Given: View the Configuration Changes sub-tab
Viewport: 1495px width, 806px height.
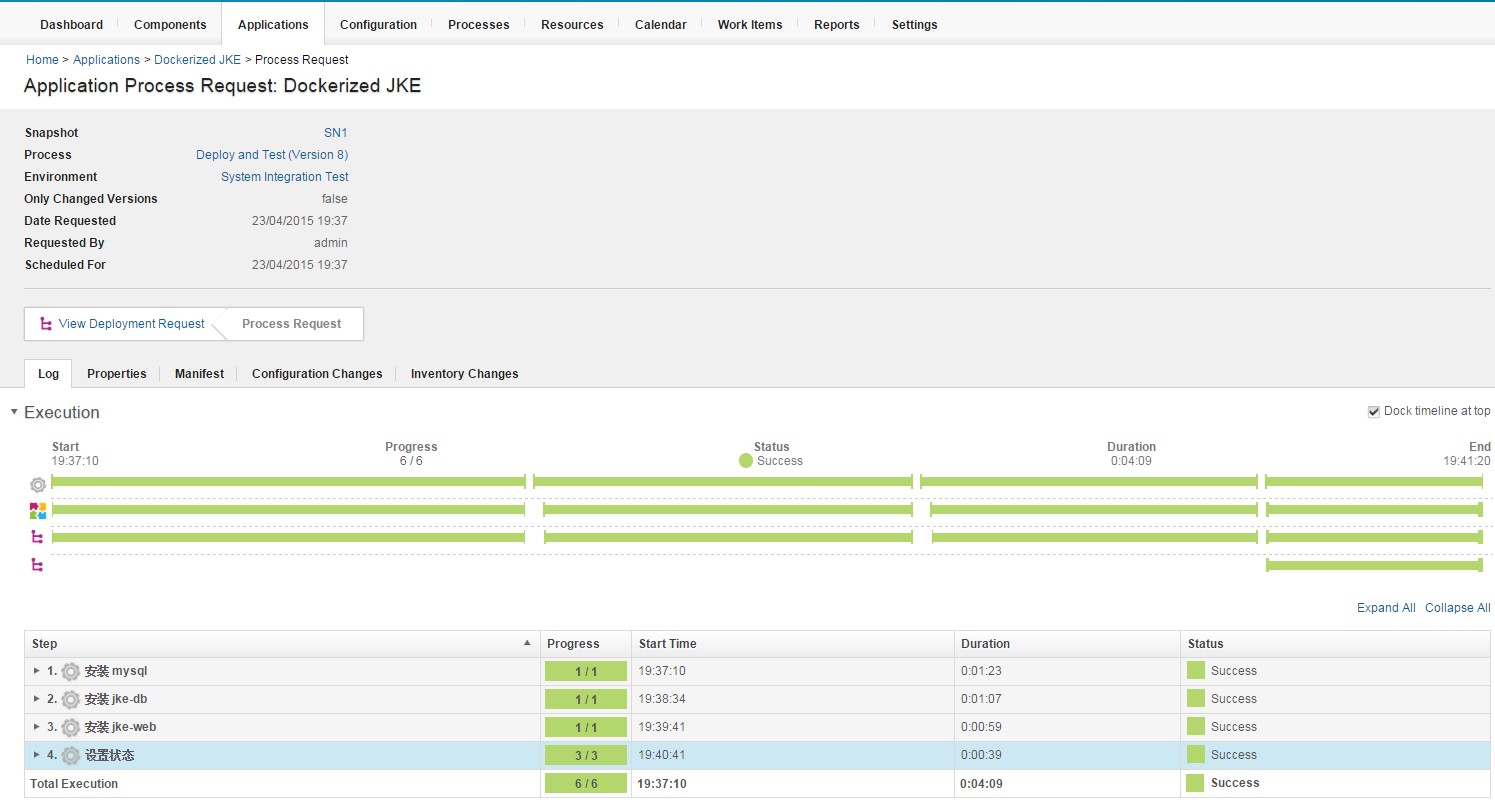Looking at the screenshot, I should point(317,374).
